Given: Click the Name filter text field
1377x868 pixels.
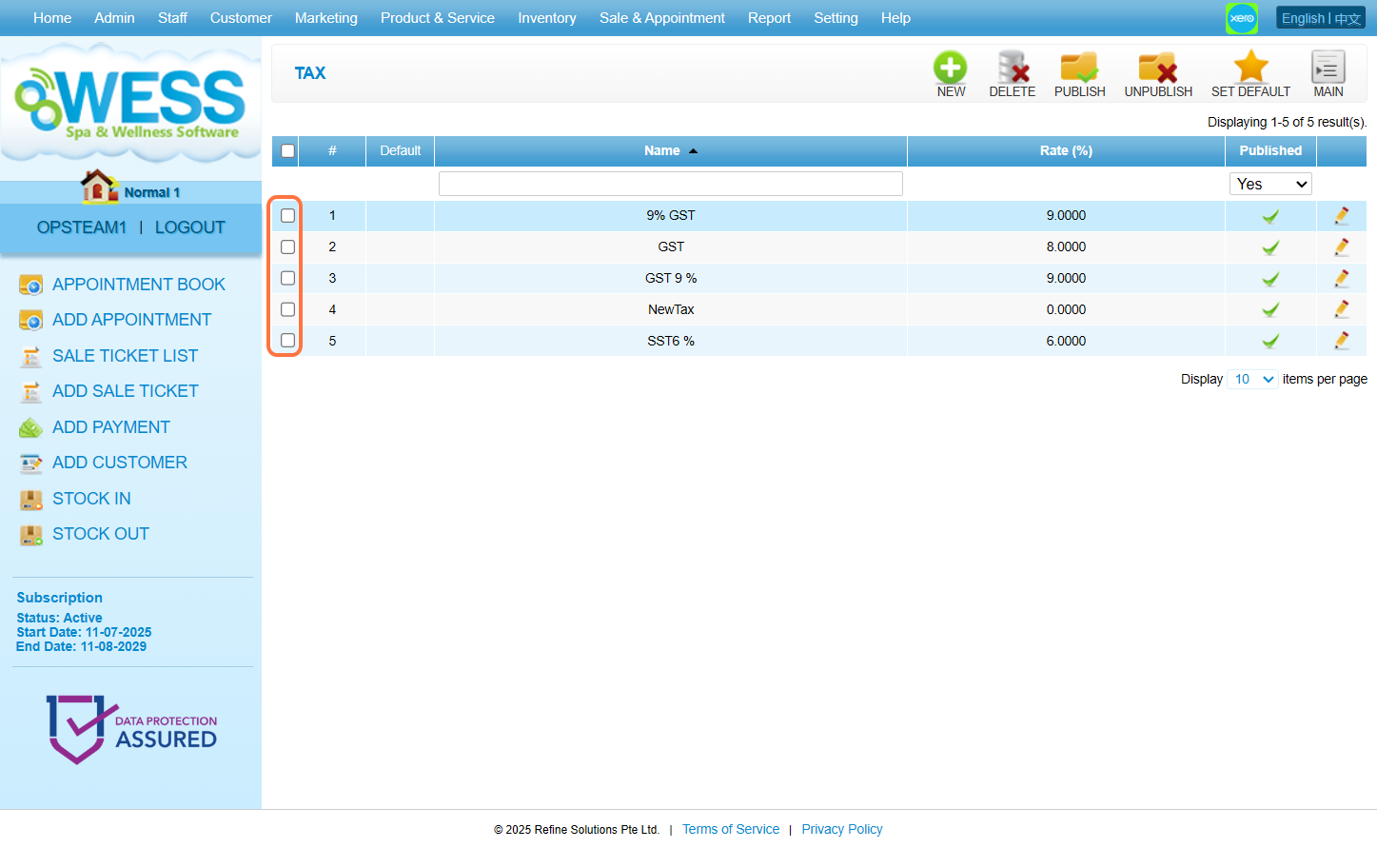Looking at the screenshot, I should (x=670, y=185).
